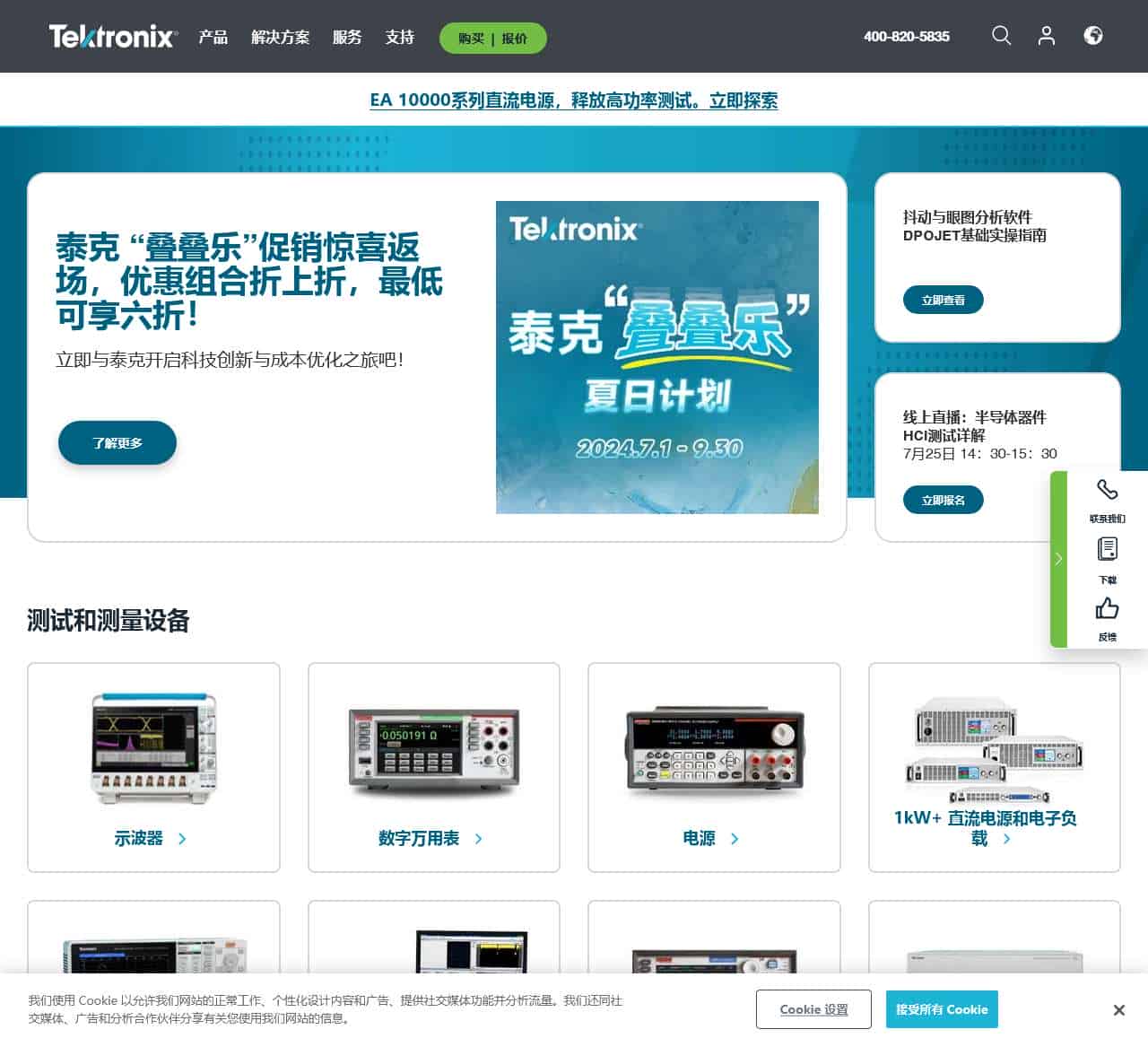The width and height of the screenshot is (1148, 1047).
Task: Open the globe region selector icon
Action: tap(1092, 36)
